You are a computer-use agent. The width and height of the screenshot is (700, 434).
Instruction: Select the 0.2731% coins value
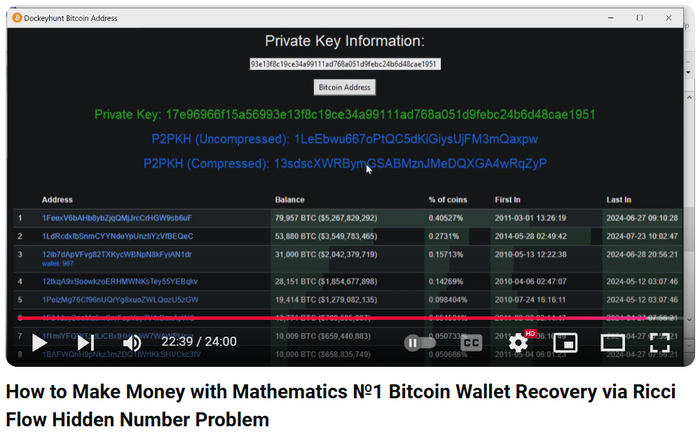point(444,236)
